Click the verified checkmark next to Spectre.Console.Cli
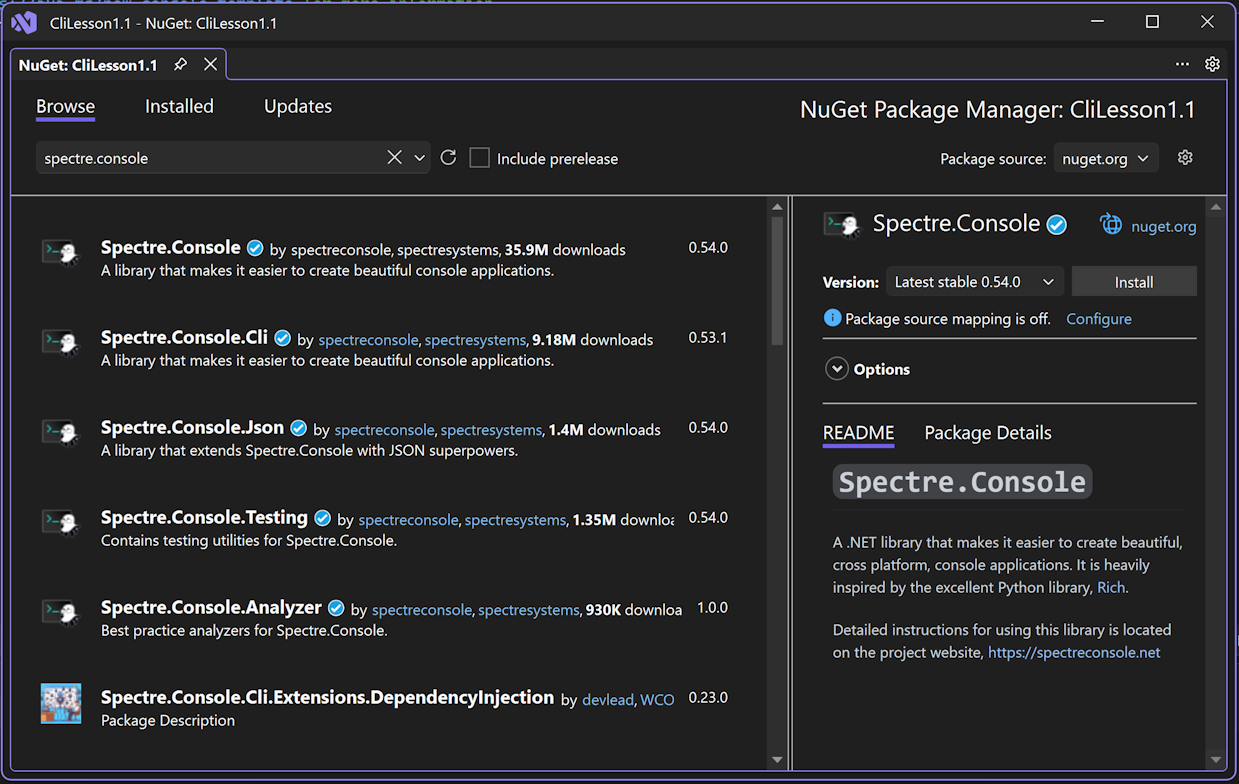Screen dimensions: 1239x784 pyautogui.click(x=282, y=337)
